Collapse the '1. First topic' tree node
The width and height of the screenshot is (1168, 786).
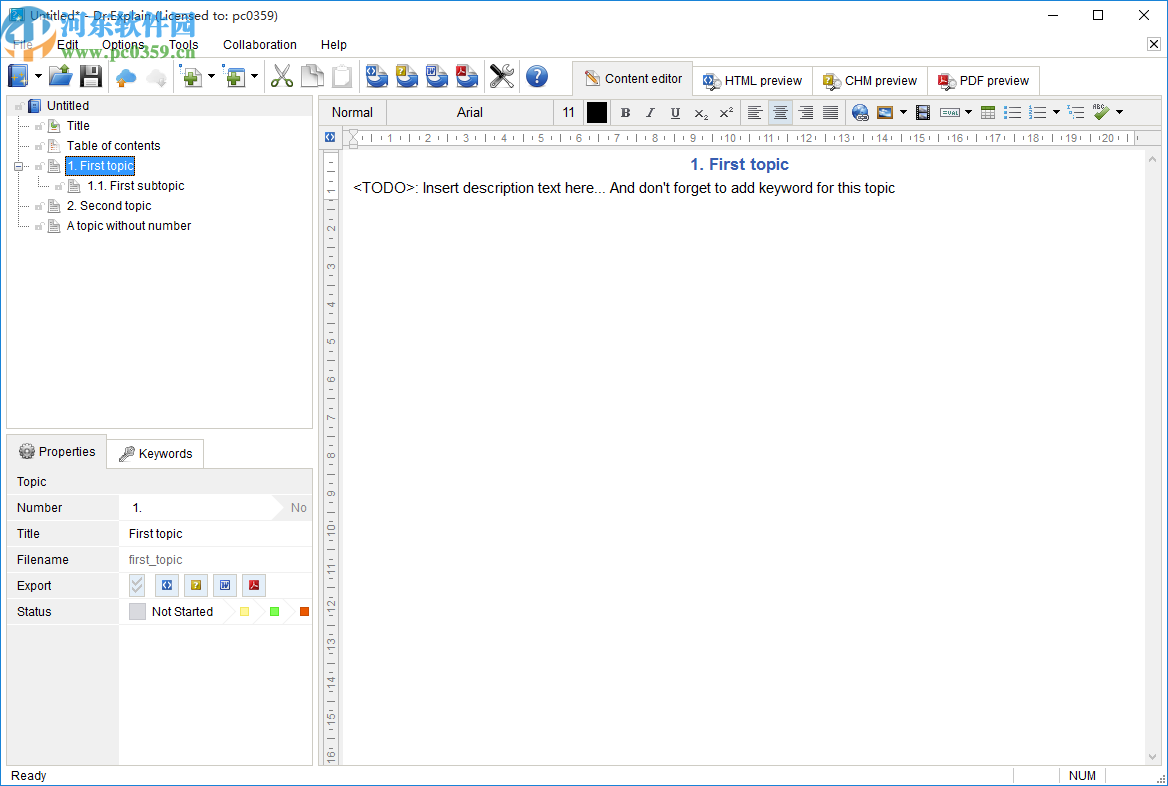[18, 166]
